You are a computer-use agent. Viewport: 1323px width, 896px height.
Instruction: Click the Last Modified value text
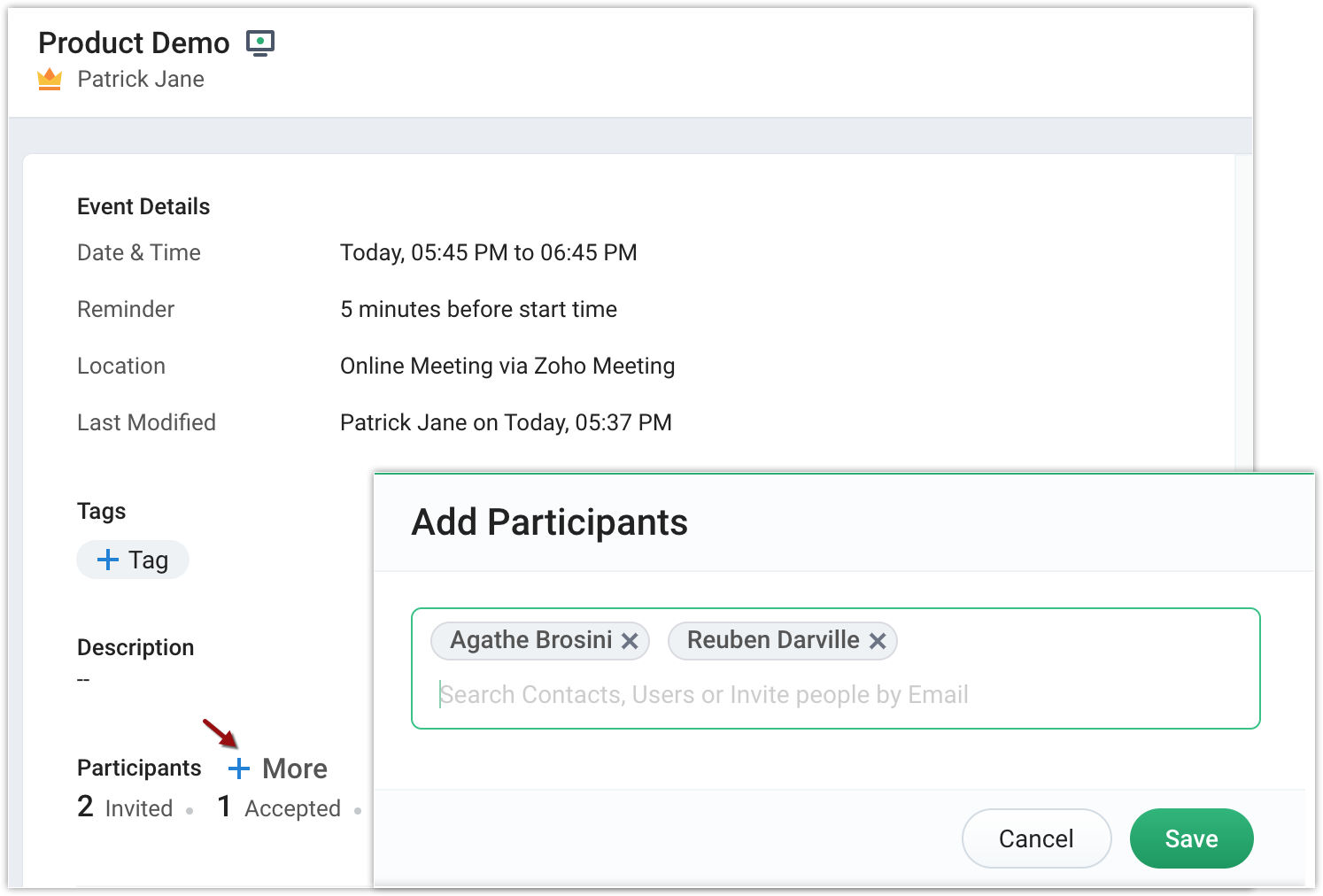point(506,423)
